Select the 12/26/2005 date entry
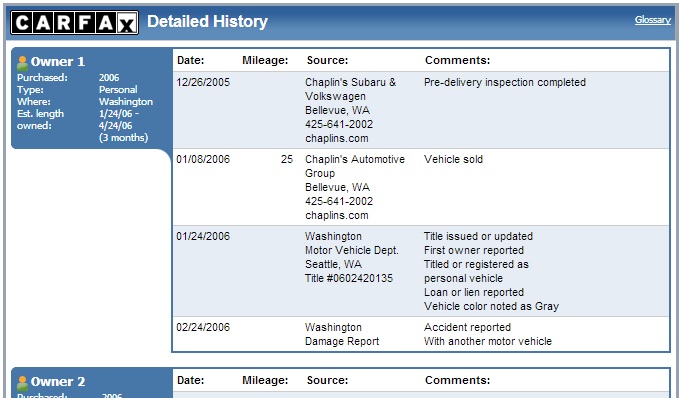This screenshot has height=398, width=681. point(203,82)
